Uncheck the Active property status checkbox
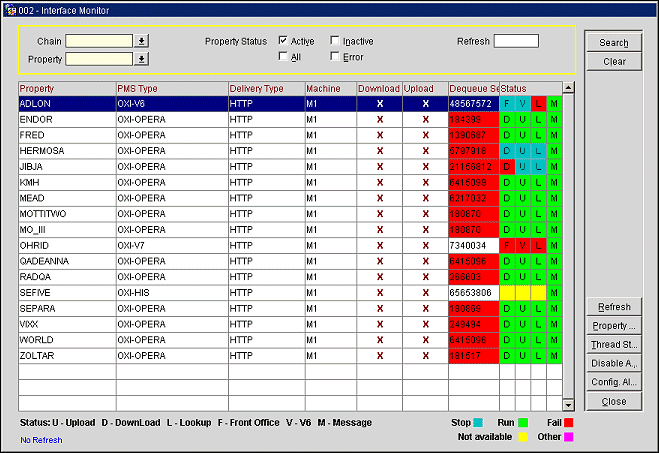Viewport: 659px width, 453px height. (284, 41)
